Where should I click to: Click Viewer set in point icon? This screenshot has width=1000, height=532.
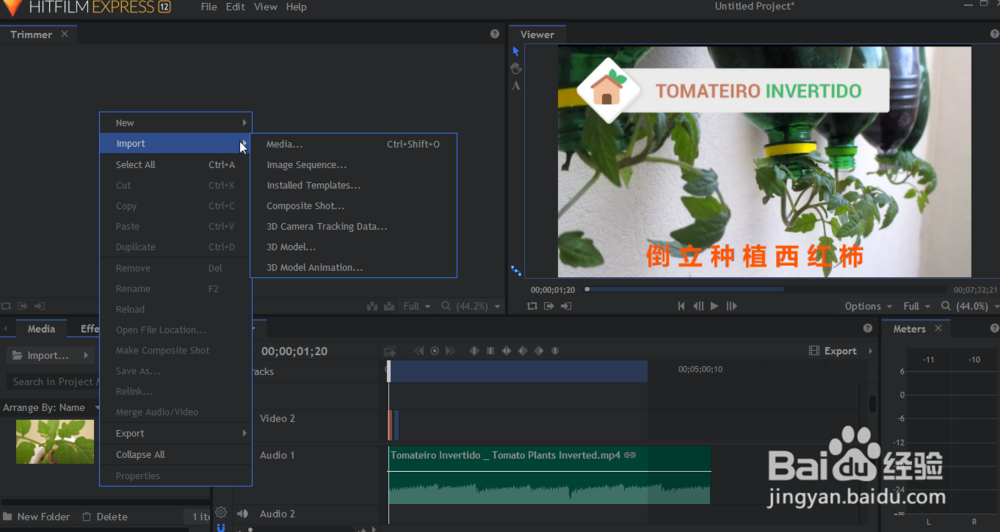tap(548, 306)
